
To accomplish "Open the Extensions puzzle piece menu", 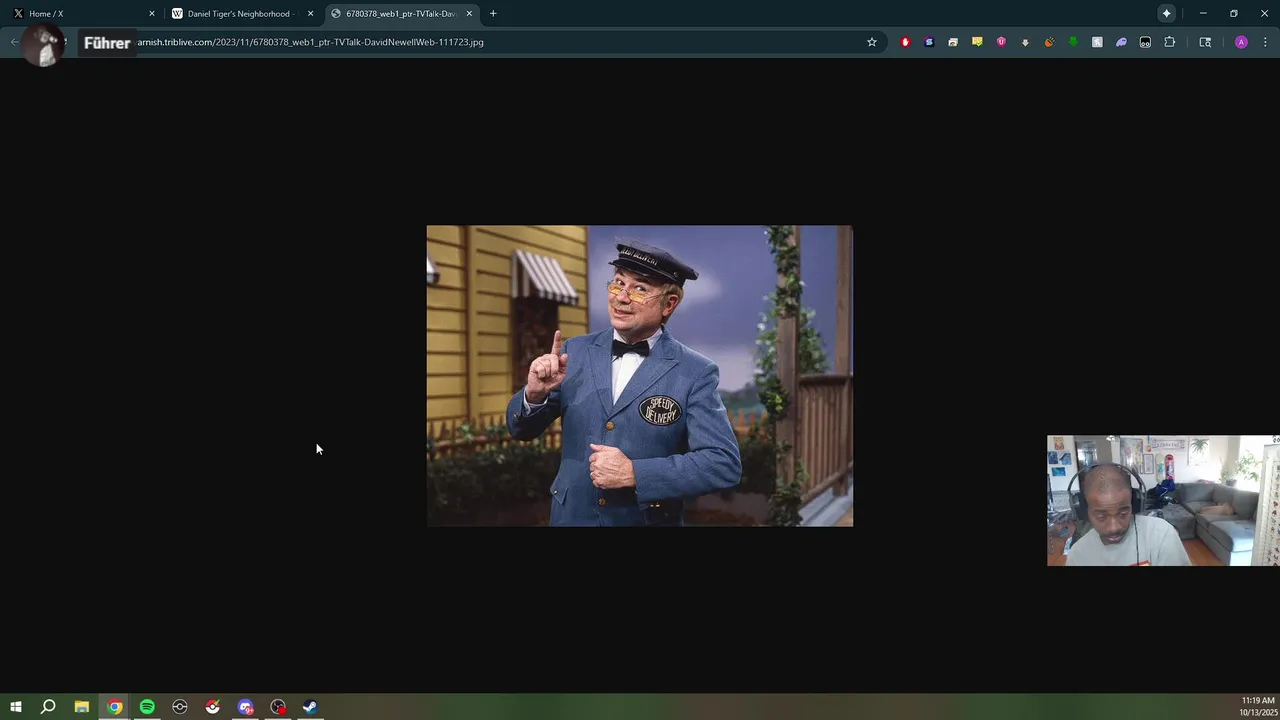I will pos(1170,42).
